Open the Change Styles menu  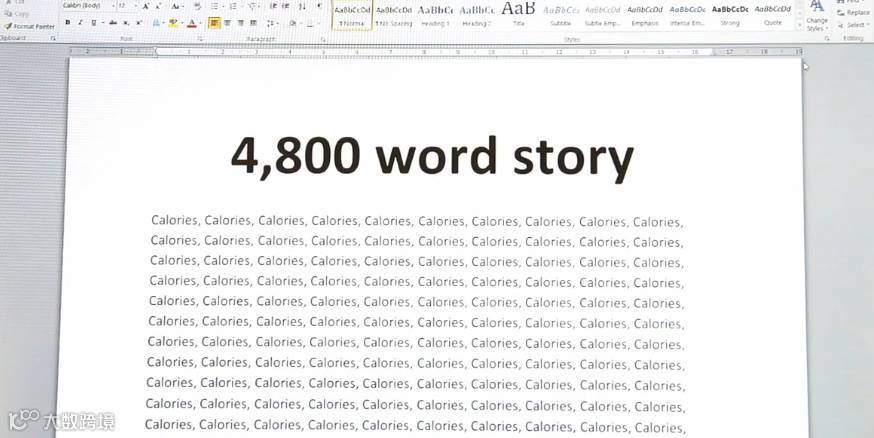817,16
